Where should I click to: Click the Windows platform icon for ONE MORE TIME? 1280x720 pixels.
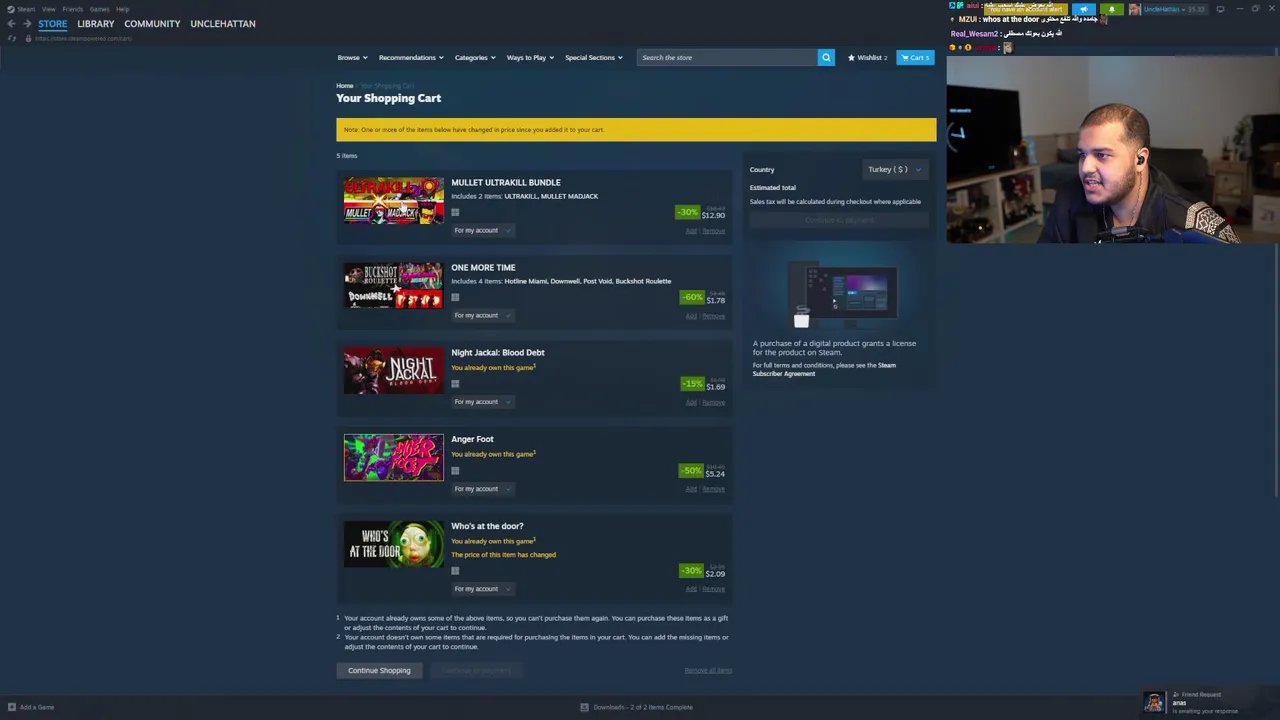(x=455, y=297)
